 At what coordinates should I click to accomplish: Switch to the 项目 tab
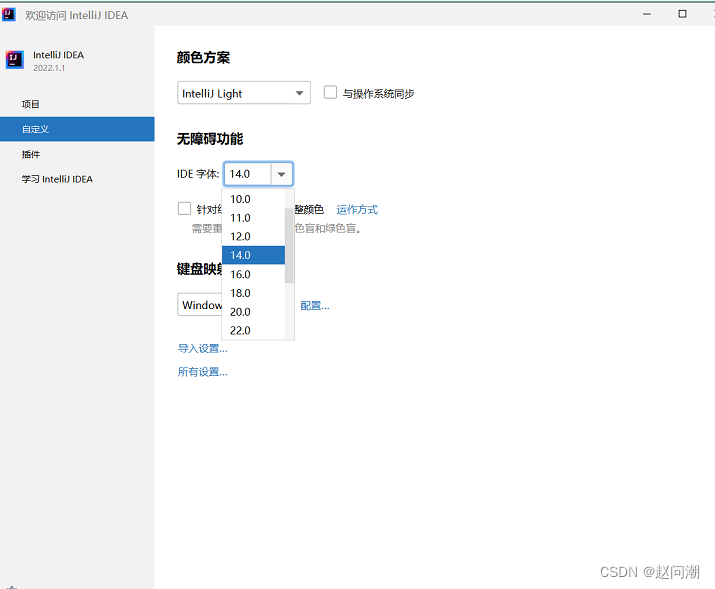[x=31, y=104]
